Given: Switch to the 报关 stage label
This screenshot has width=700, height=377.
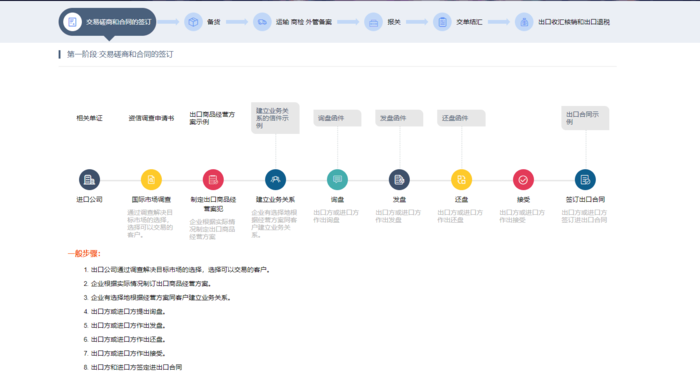Looking at the screenshot, I should click(x=394, y=22).
